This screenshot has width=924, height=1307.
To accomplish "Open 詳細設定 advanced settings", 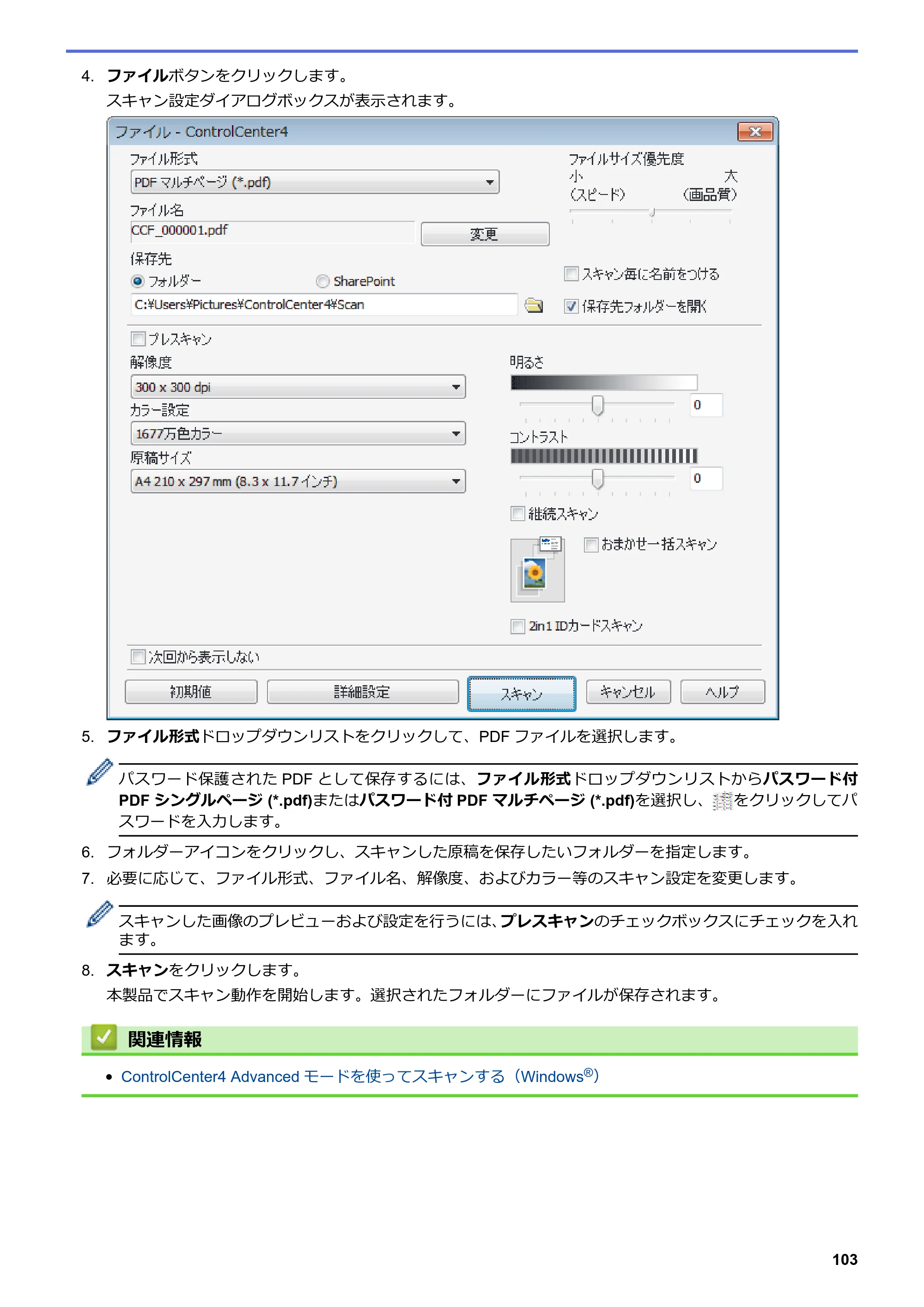I will tap(363, 692).
